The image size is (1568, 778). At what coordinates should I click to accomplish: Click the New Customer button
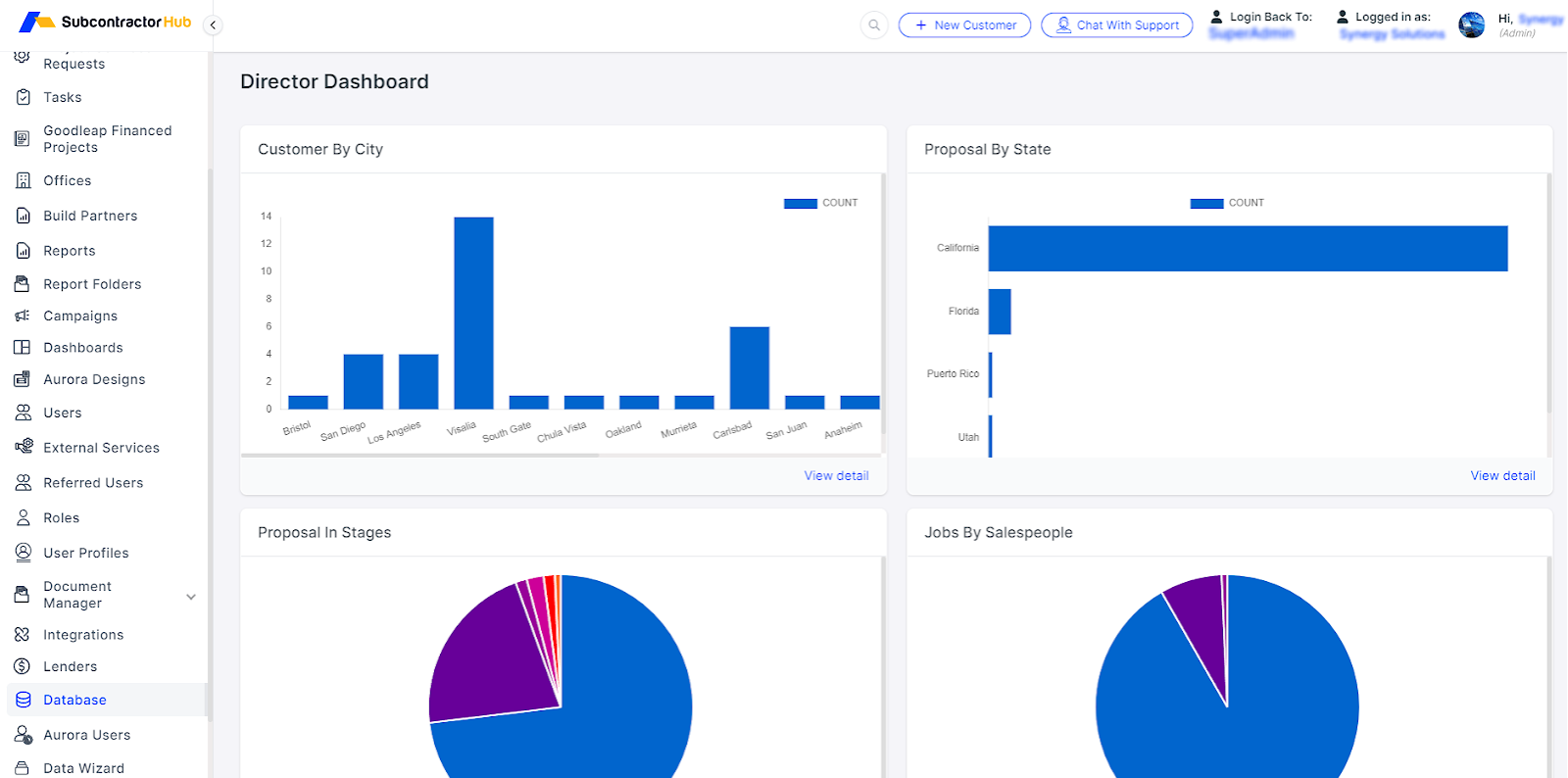click(x=964, y=25)
